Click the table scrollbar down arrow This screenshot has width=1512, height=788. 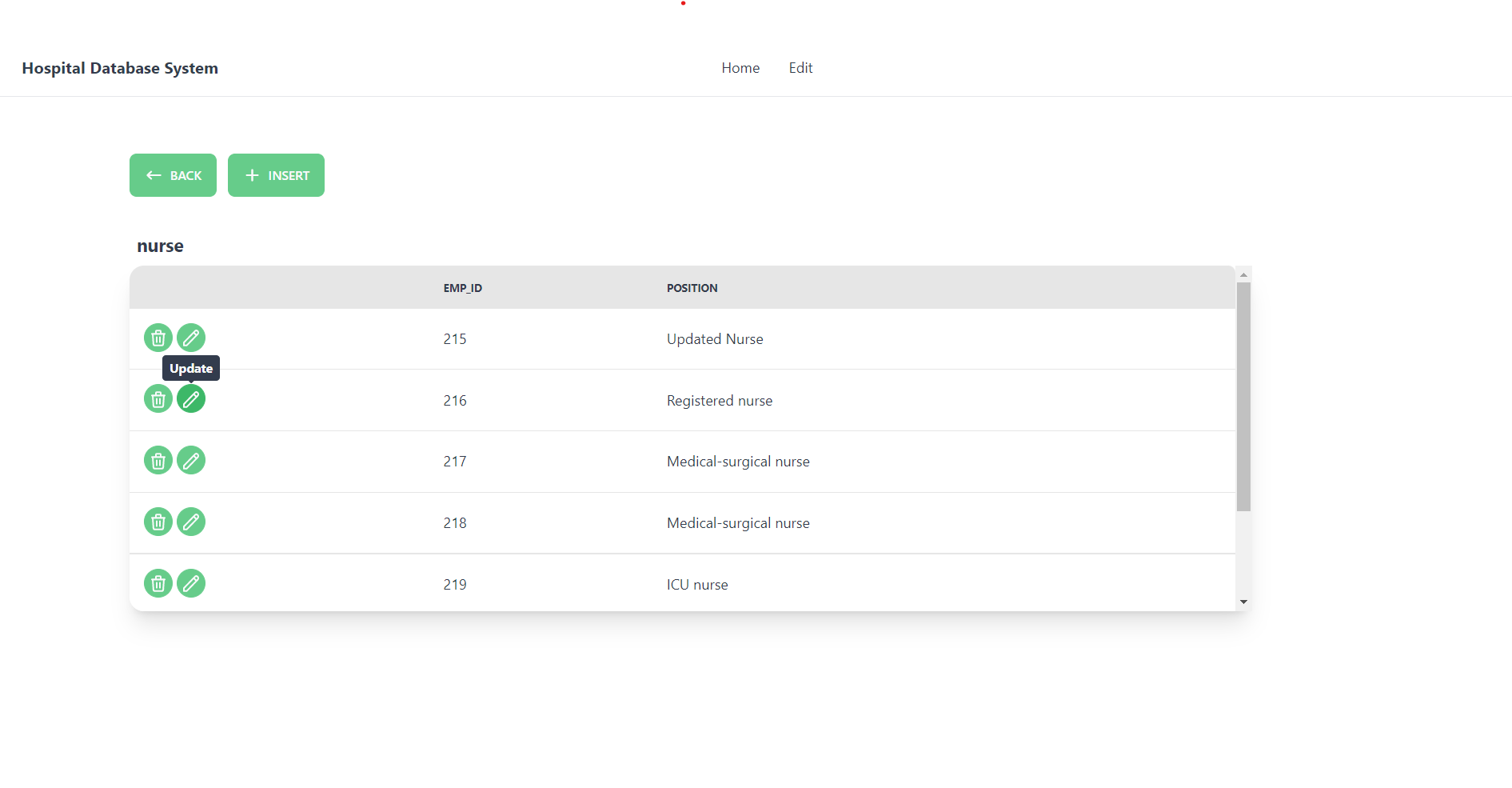coord(1243,602)
